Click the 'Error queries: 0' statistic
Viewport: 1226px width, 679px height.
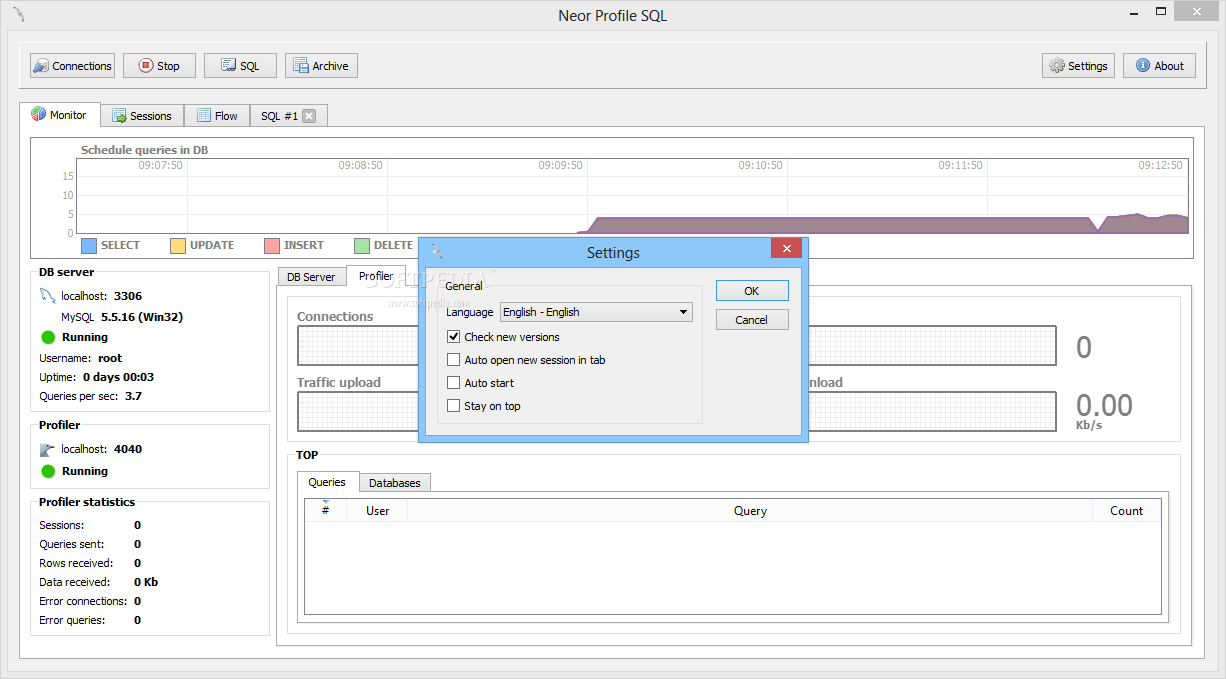[x=90, y=620]
